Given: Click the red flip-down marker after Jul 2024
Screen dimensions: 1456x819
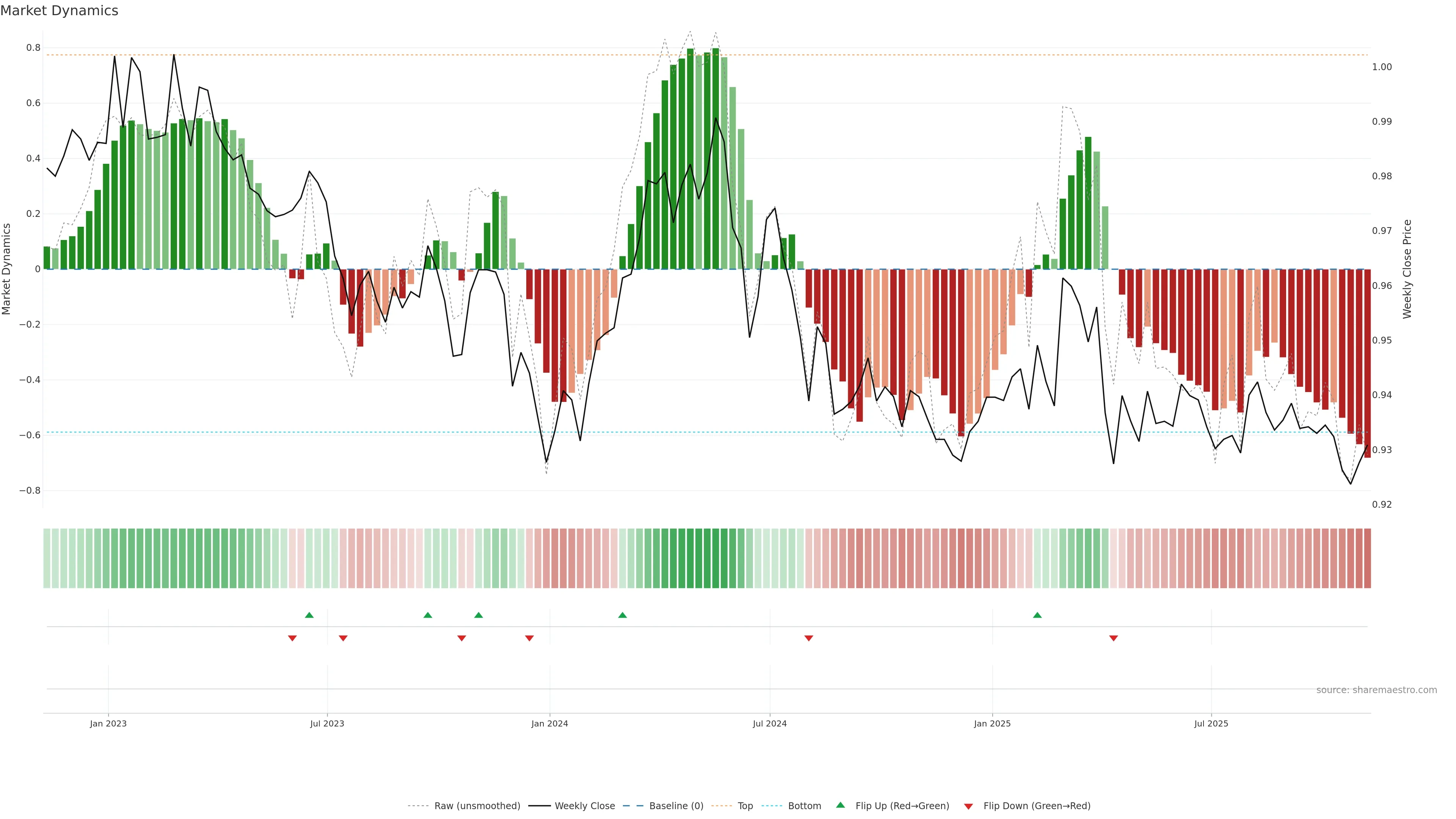Looking at the screenshot, I should pos(809,638).
